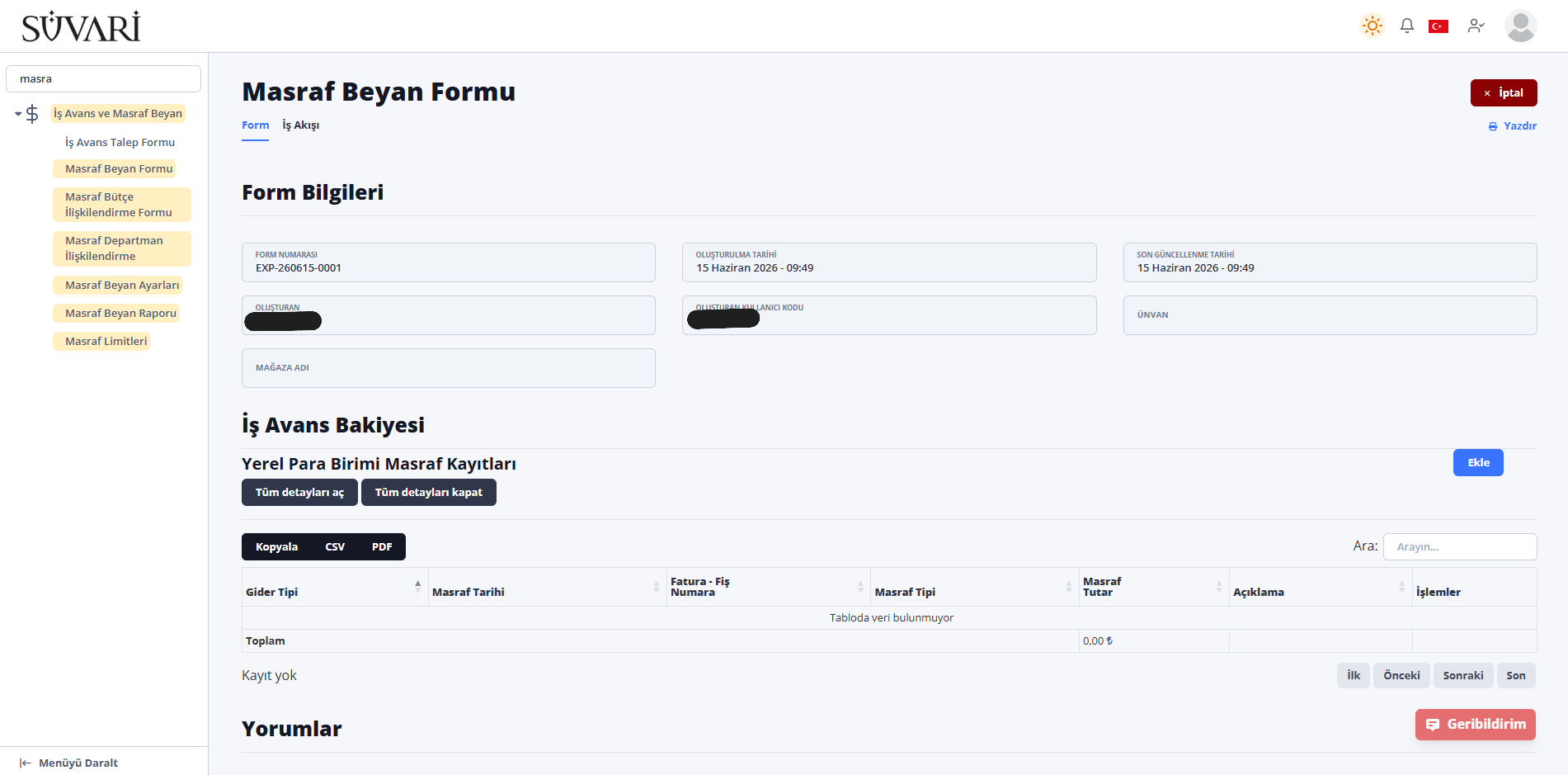Sort by Masraf Tutar column
The image size is (1568, 775).
pyautogui.click(x=1154, y=587)
